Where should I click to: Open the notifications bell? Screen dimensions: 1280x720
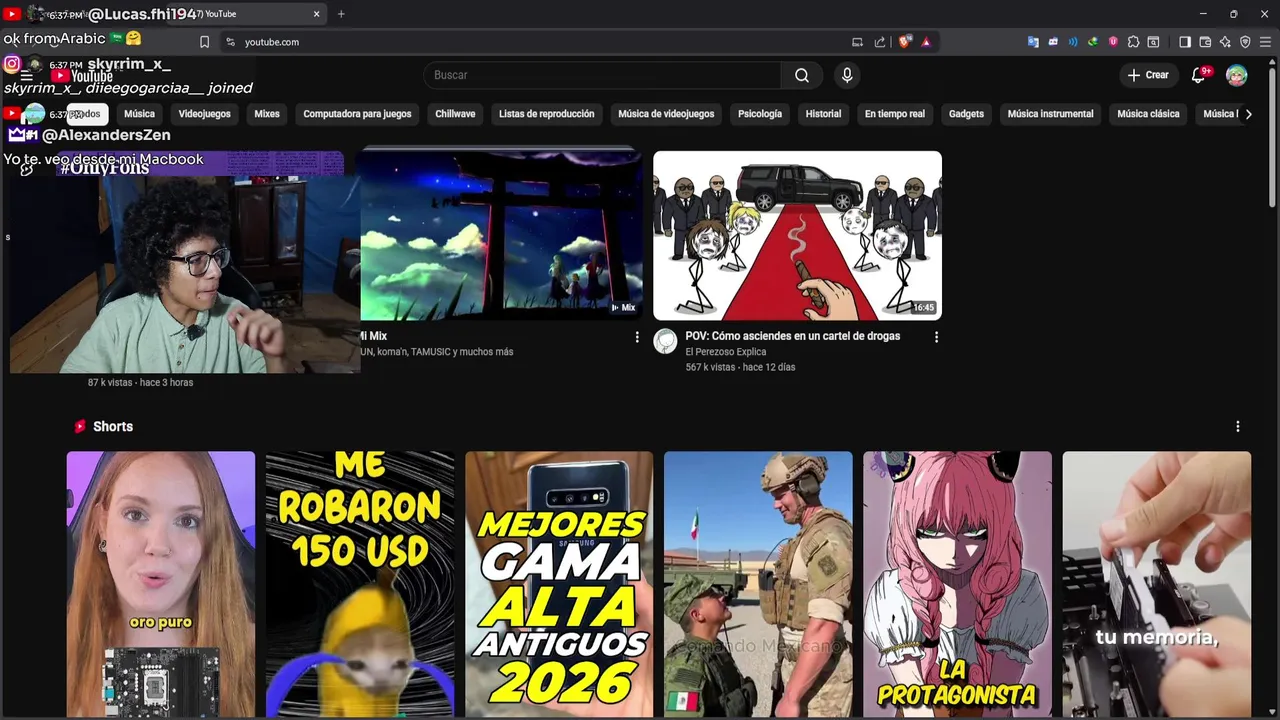tap(1198, 75)
